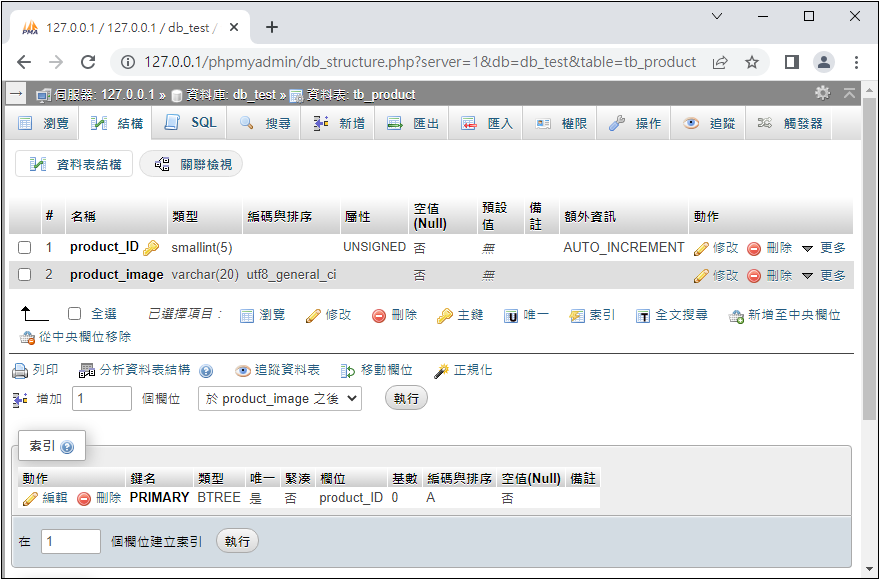The width and height of the screenshot is (880, 580).
Task: Click the phpMyAdmin settings gear icon
Action: (822, 93)
